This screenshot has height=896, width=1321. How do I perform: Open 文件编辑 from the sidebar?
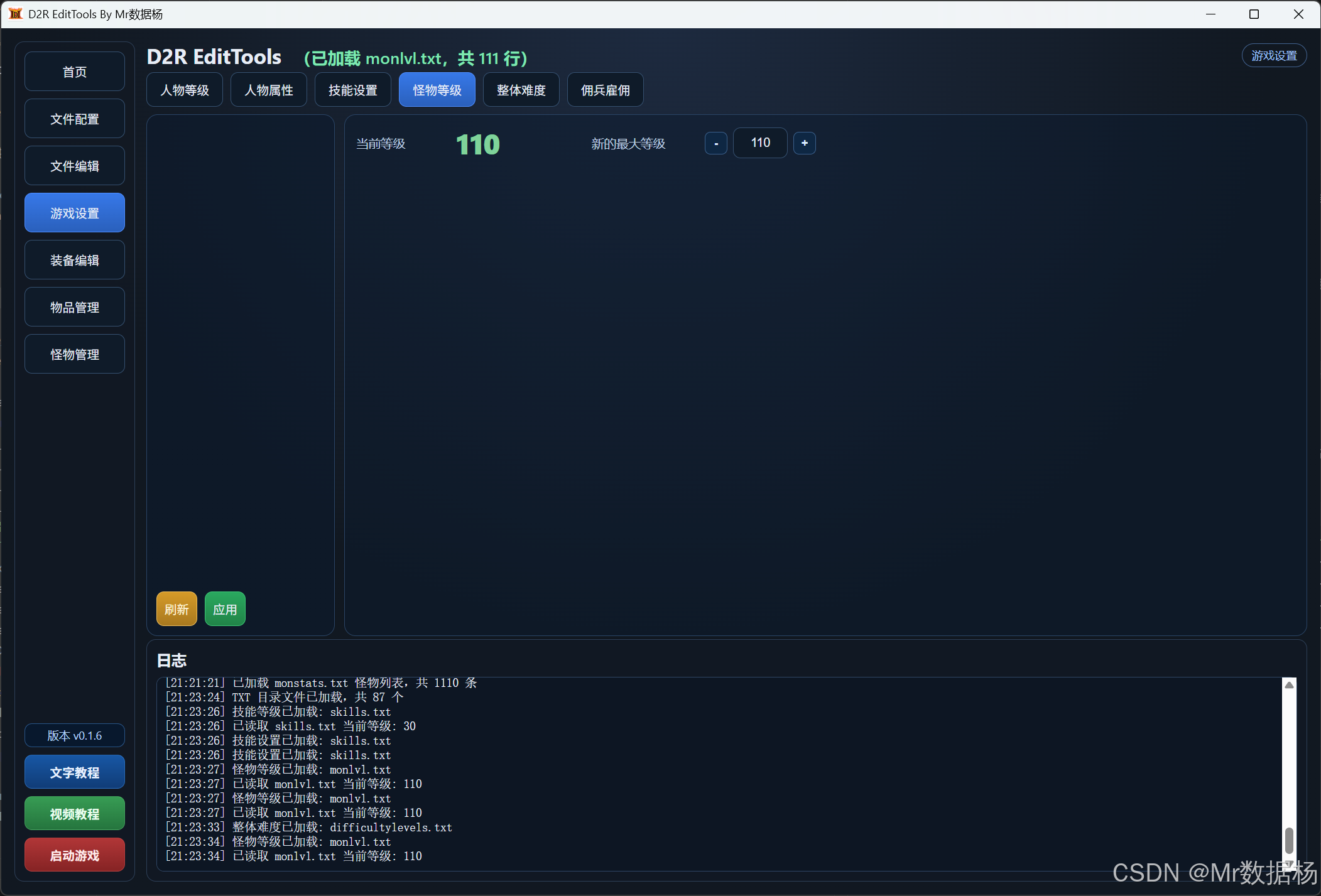point(75,166)
